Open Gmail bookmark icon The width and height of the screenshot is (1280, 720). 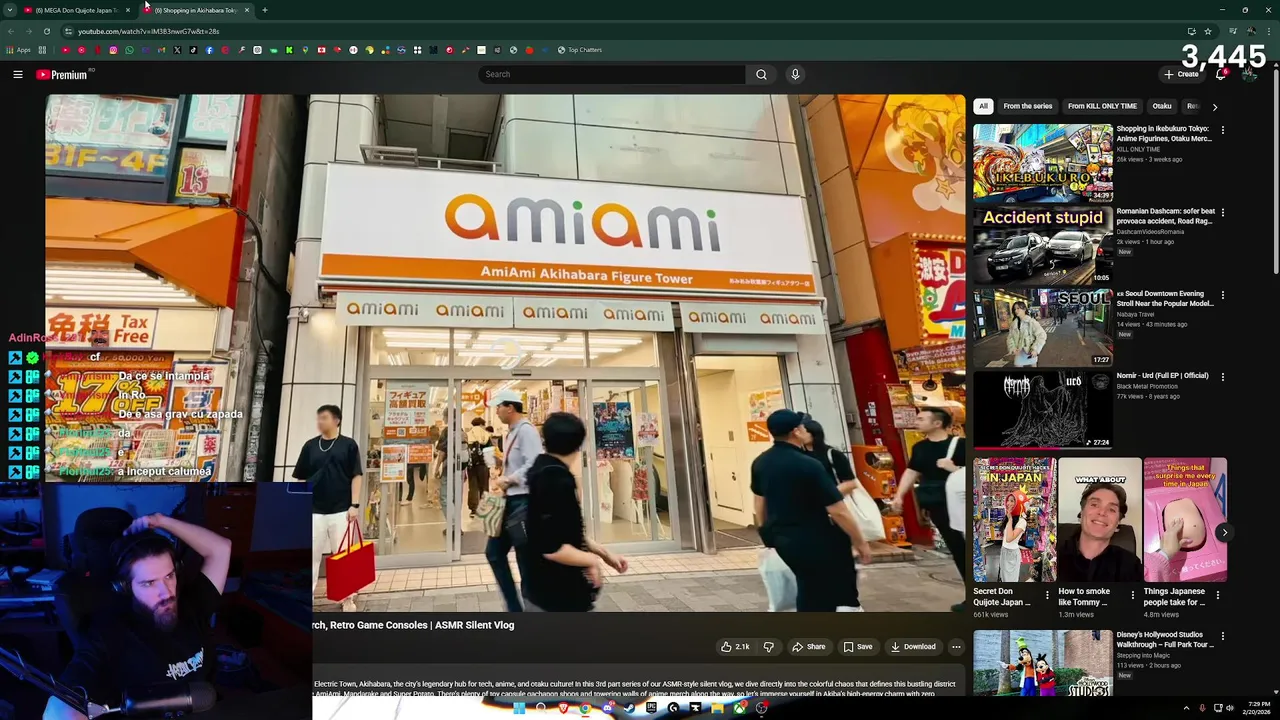[x=161, y=50]
